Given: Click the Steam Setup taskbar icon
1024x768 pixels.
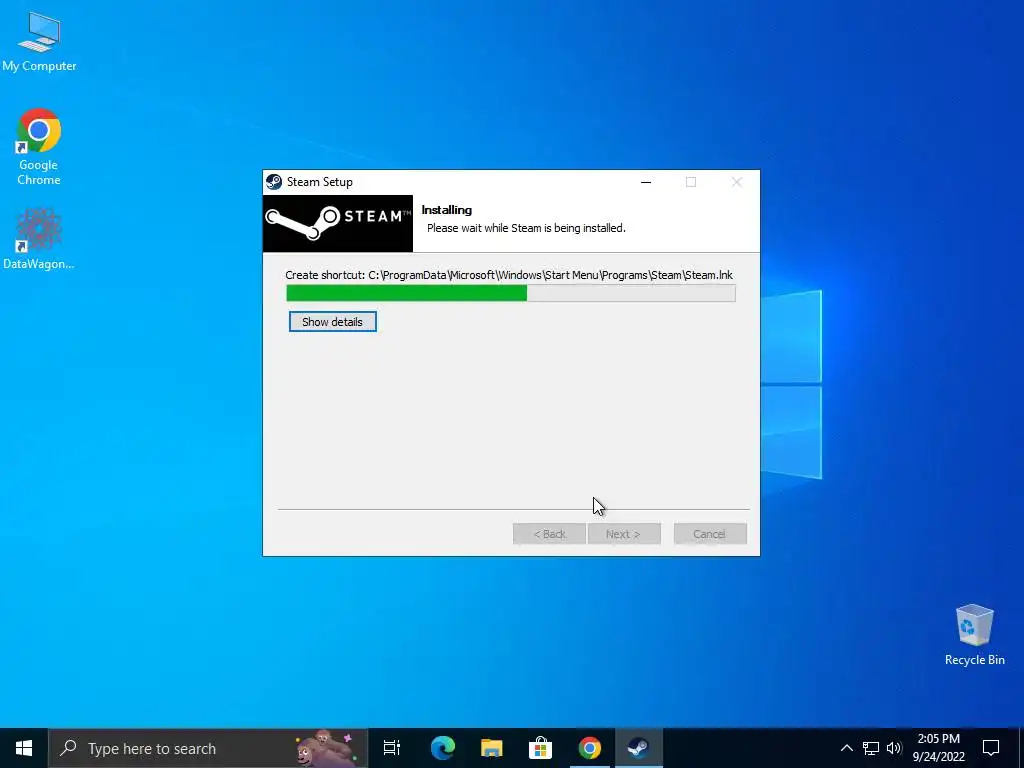Looking at the screenshot, I should (639, 748).
